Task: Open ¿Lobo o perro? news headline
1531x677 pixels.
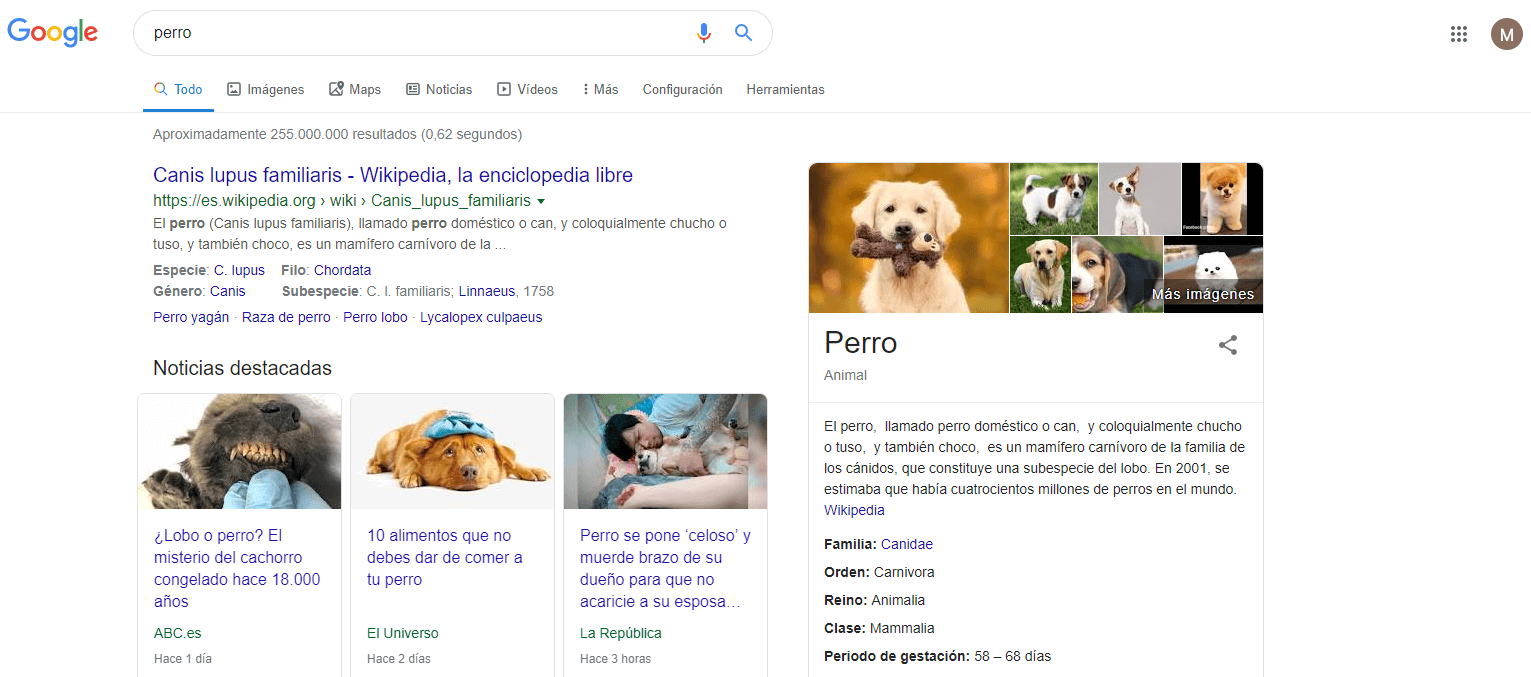Action: click(237, 568)
